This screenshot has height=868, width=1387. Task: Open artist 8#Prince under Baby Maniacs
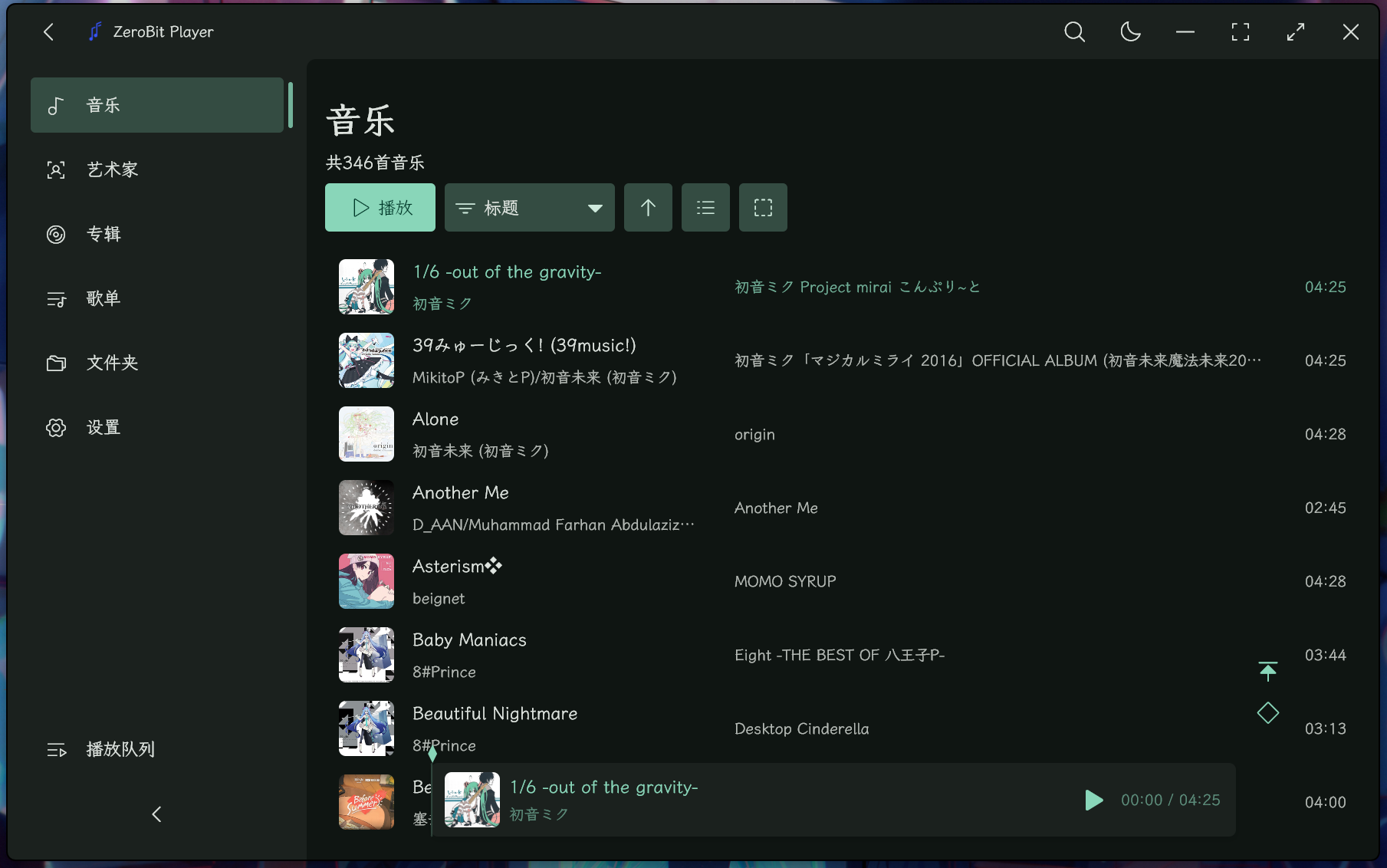(x=444, y=672)
